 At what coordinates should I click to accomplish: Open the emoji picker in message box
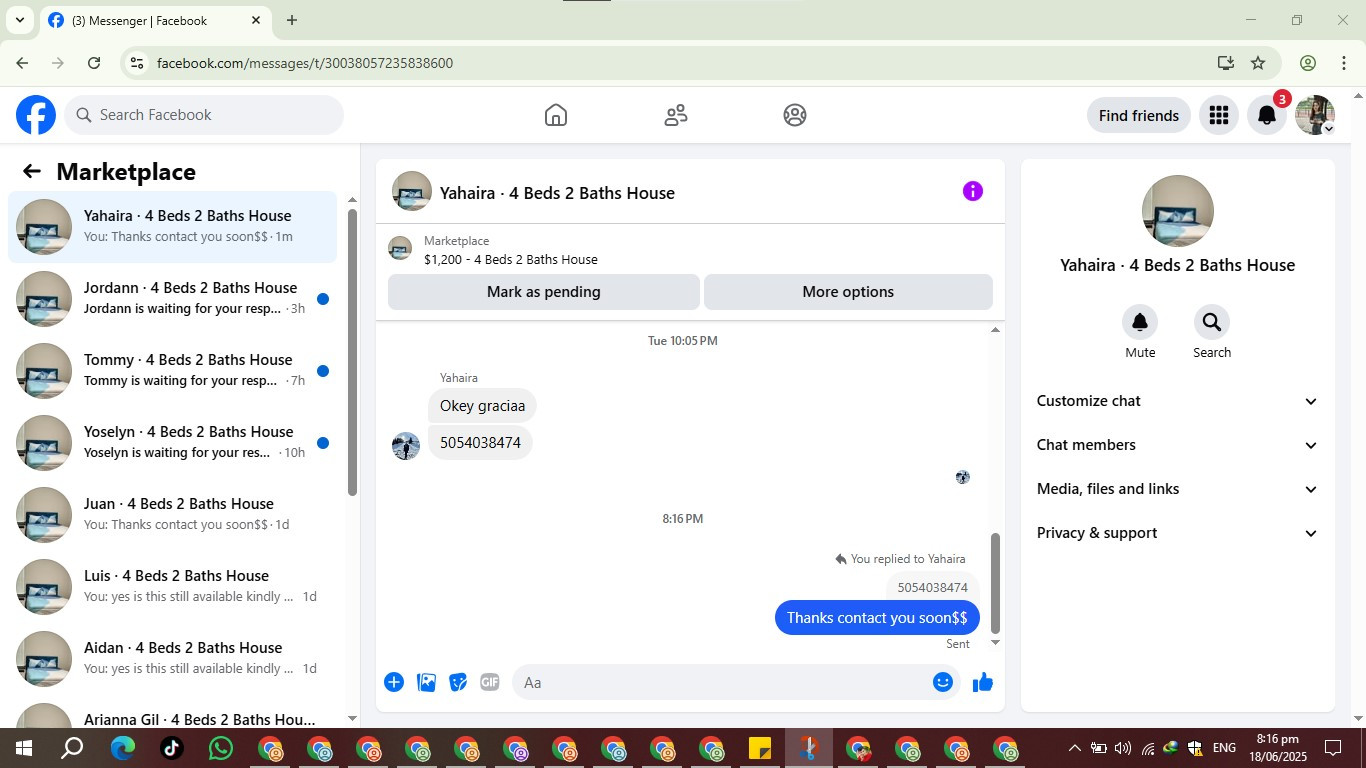coord(942,682)
